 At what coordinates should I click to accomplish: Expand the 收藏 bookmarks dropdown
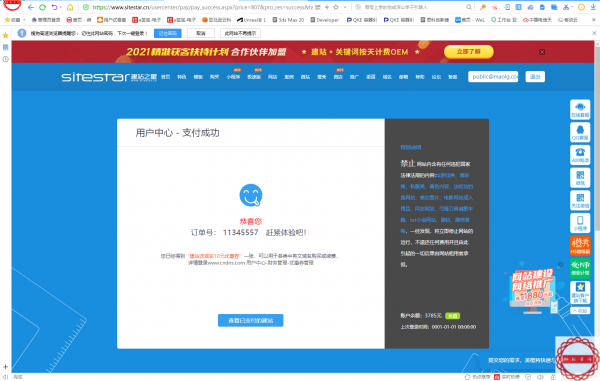coord(24,20)
